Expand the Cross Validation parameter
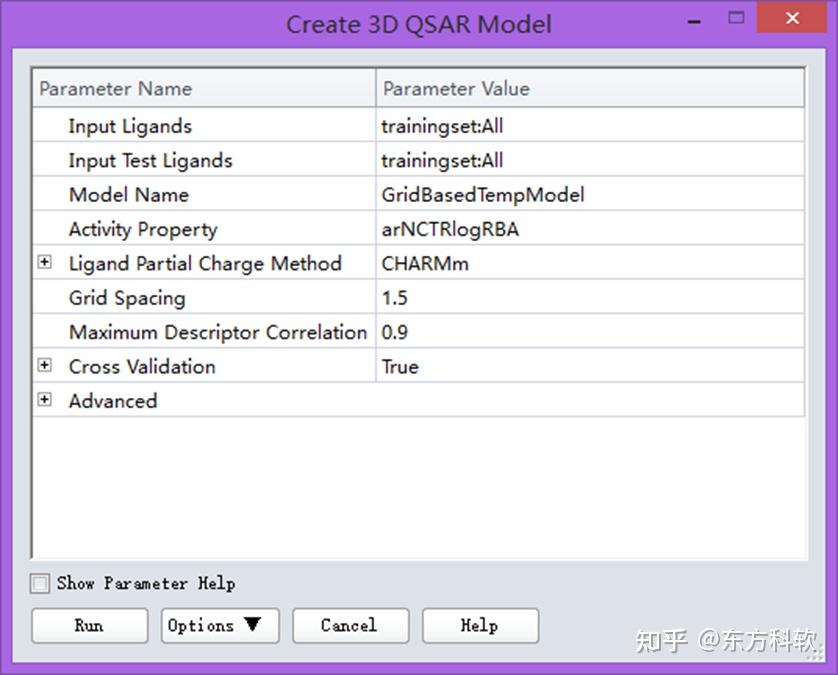This screenshot has height=675, width=838. [x=45, y=366]
